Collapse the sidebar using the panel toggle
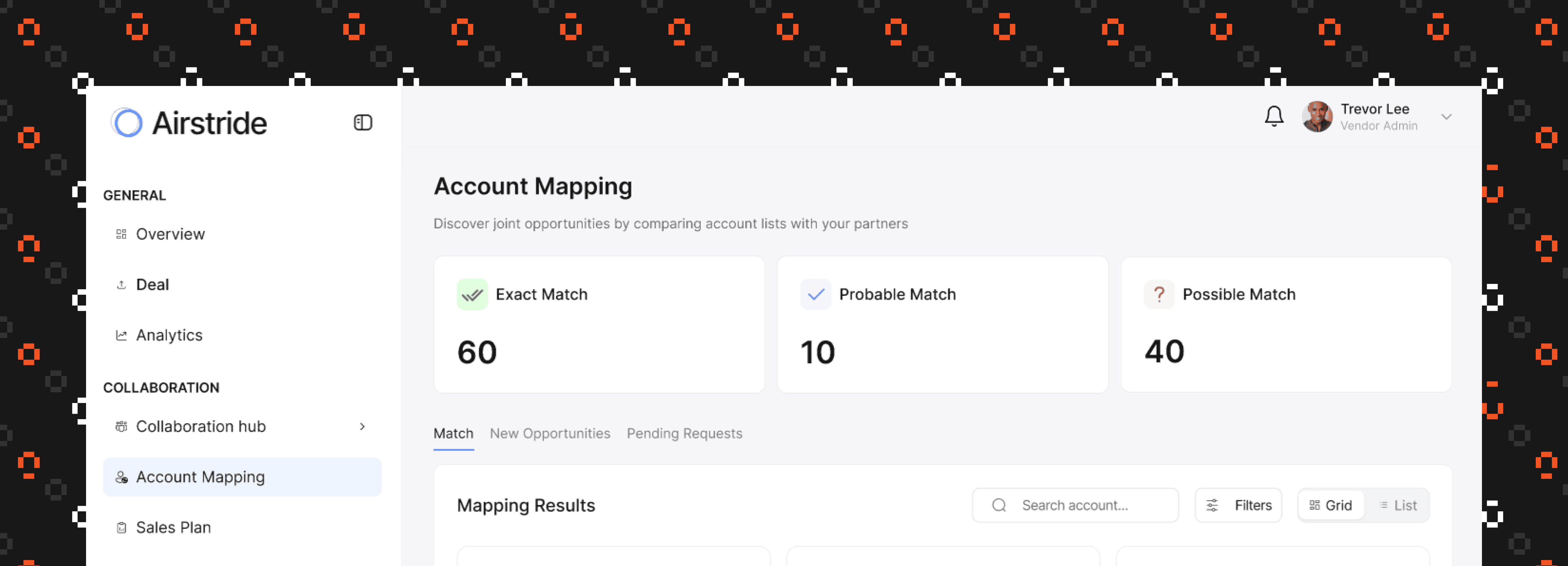This screenshot has width=1568, height=566. coord(363,122)
